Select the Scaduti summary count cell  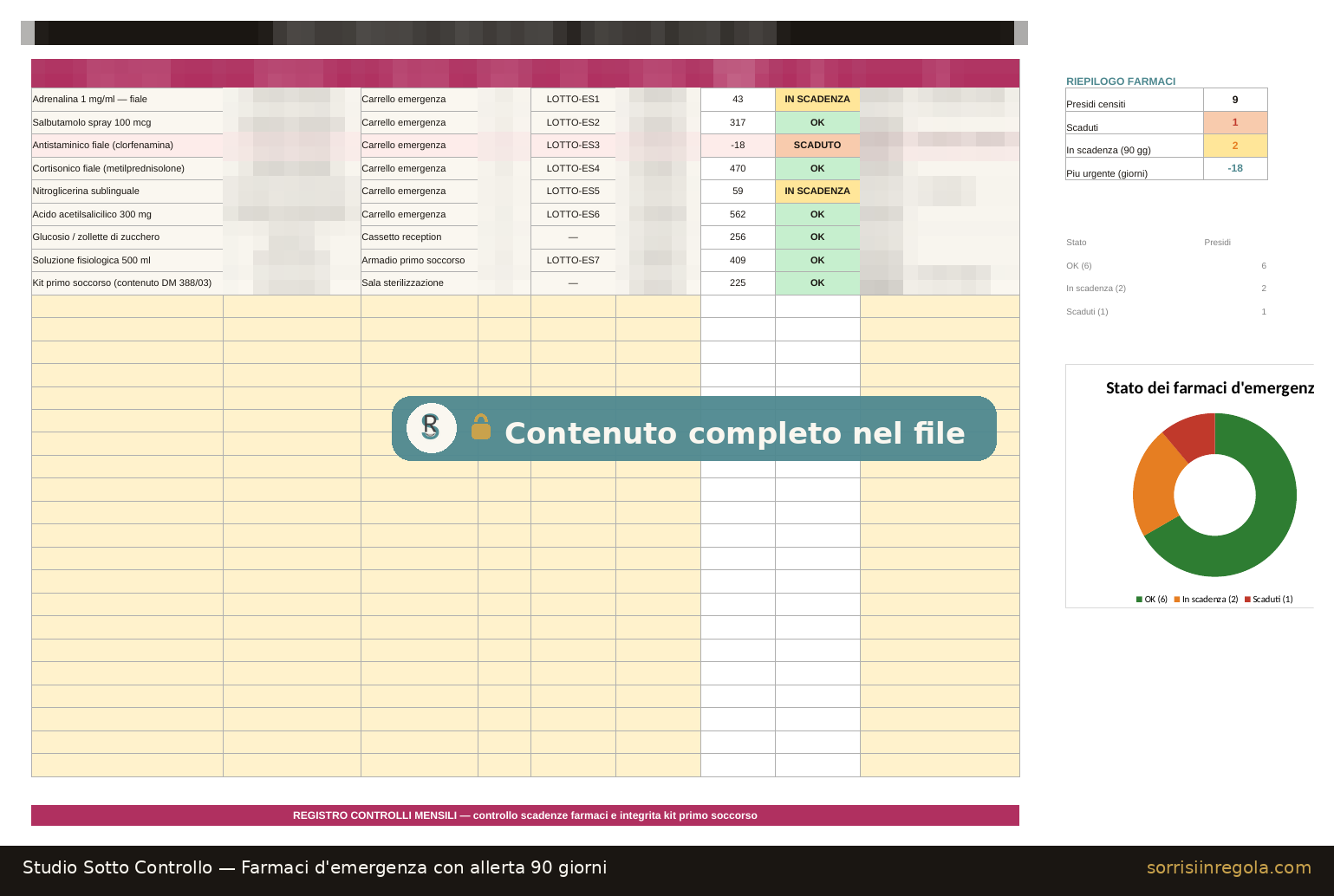click(1235, 123)
